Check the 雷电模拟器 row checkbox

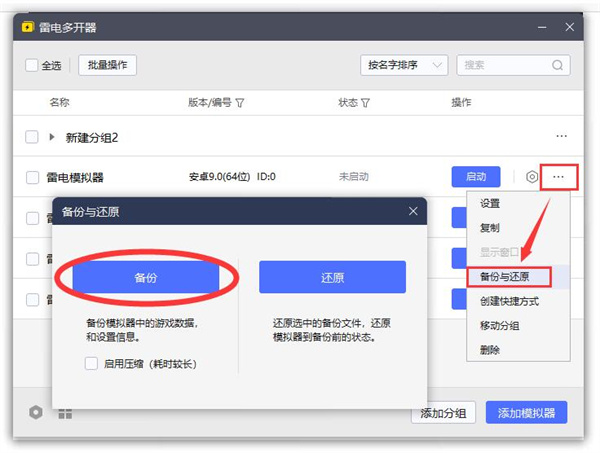click(32, 178)
